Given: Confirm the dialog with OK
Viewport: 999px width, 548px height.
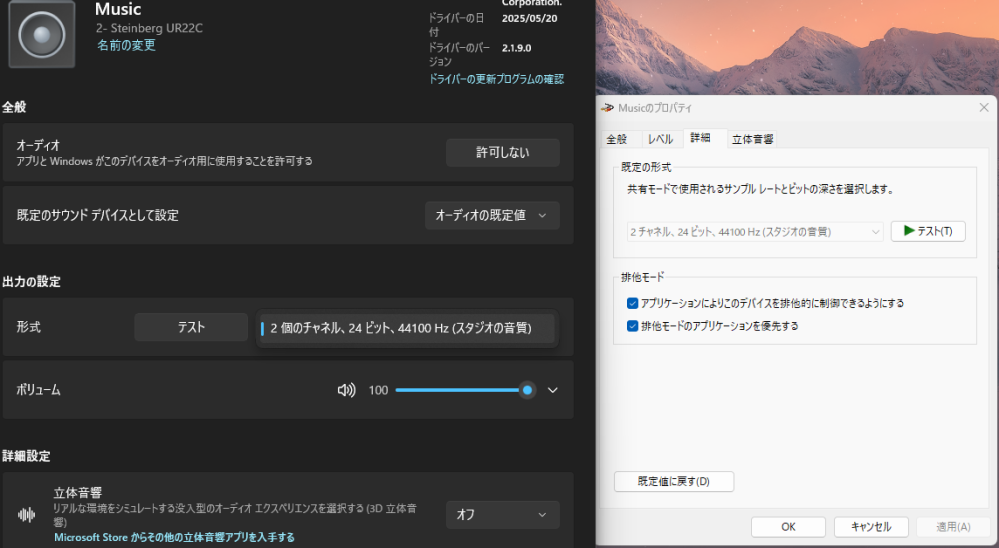Looking at the screenshot, I should 788,526.
